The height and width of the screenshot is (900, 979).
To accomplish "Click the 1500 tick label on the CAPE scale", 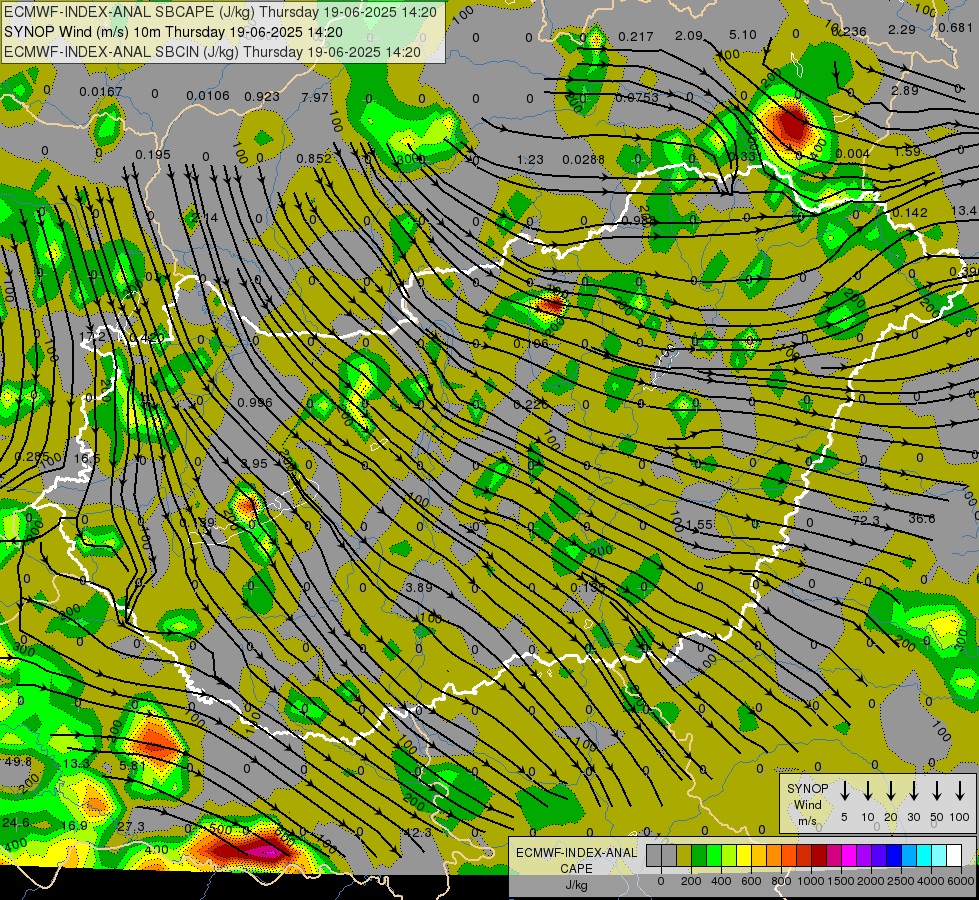I will [841, 881].
